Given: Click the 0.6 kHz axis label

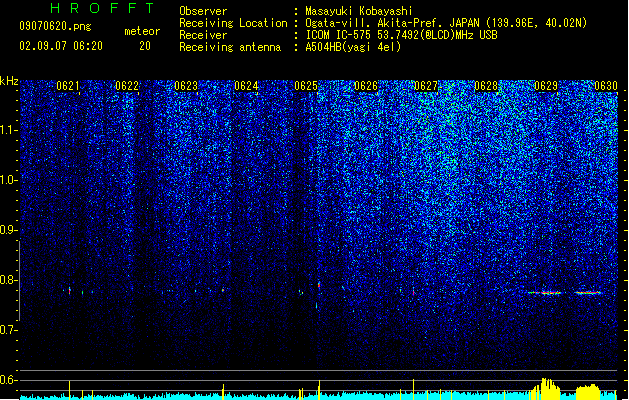Looking at the screenshot, I should pos(8,380).
